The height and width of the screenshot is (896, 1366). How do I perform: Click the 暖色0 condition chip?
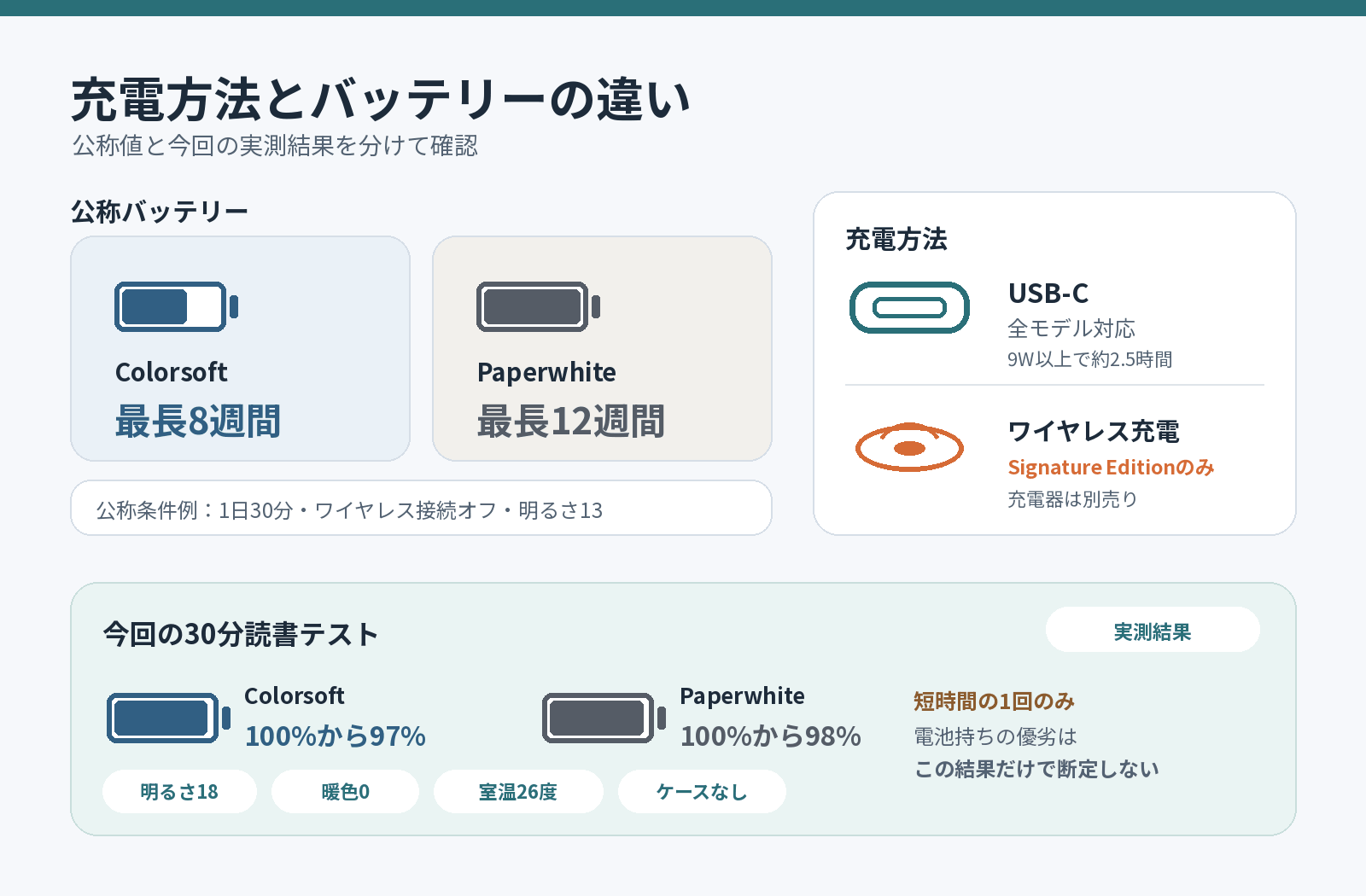345,792
